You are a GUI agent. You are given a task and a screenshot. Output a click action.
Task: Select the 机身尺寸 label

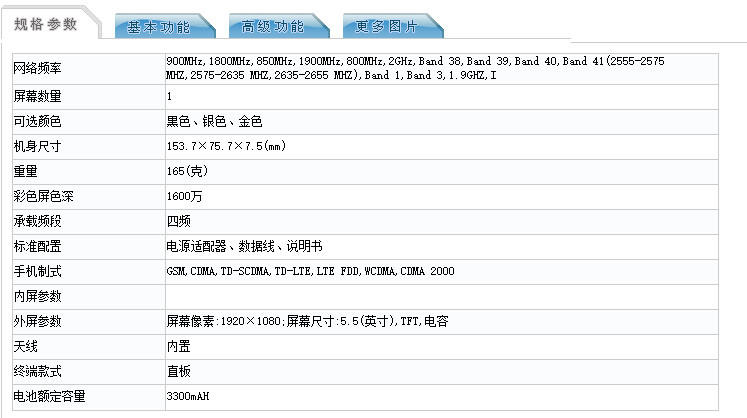pos(38,146)
